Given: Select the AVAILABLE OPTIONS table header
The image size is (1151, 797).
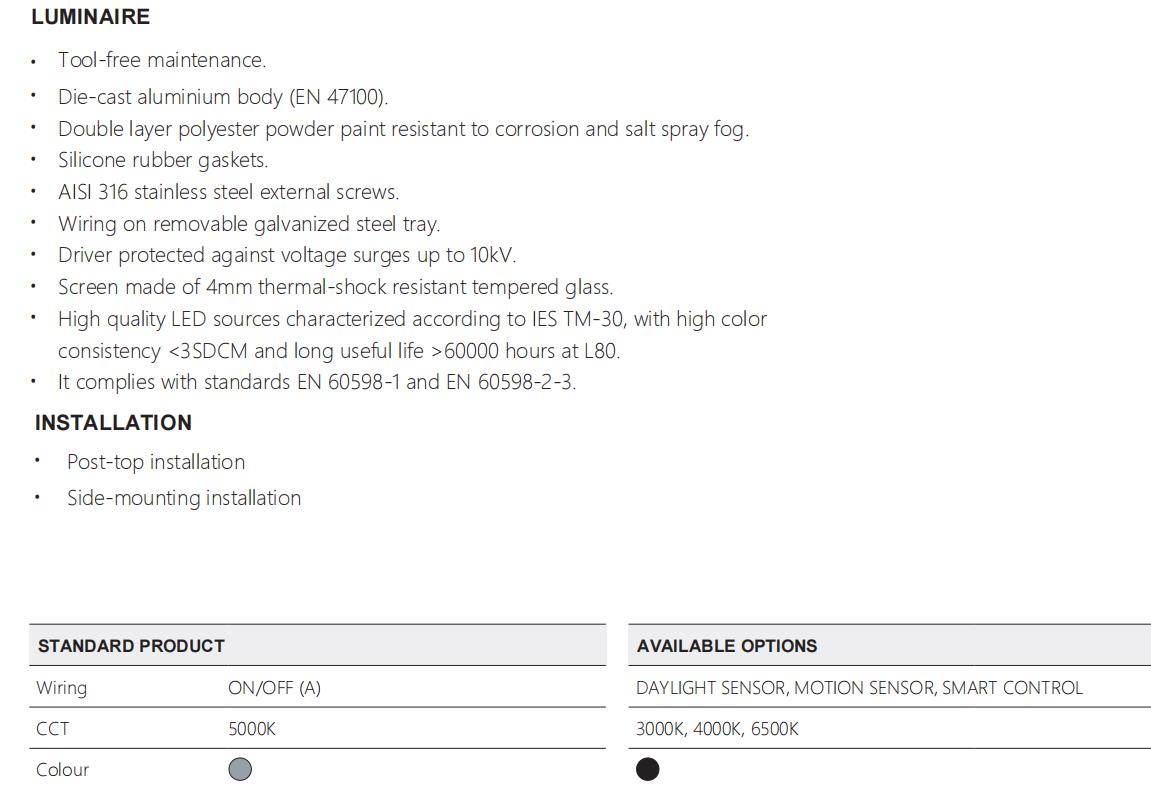Looking at the screenshot, I should (x=727, y=646).
